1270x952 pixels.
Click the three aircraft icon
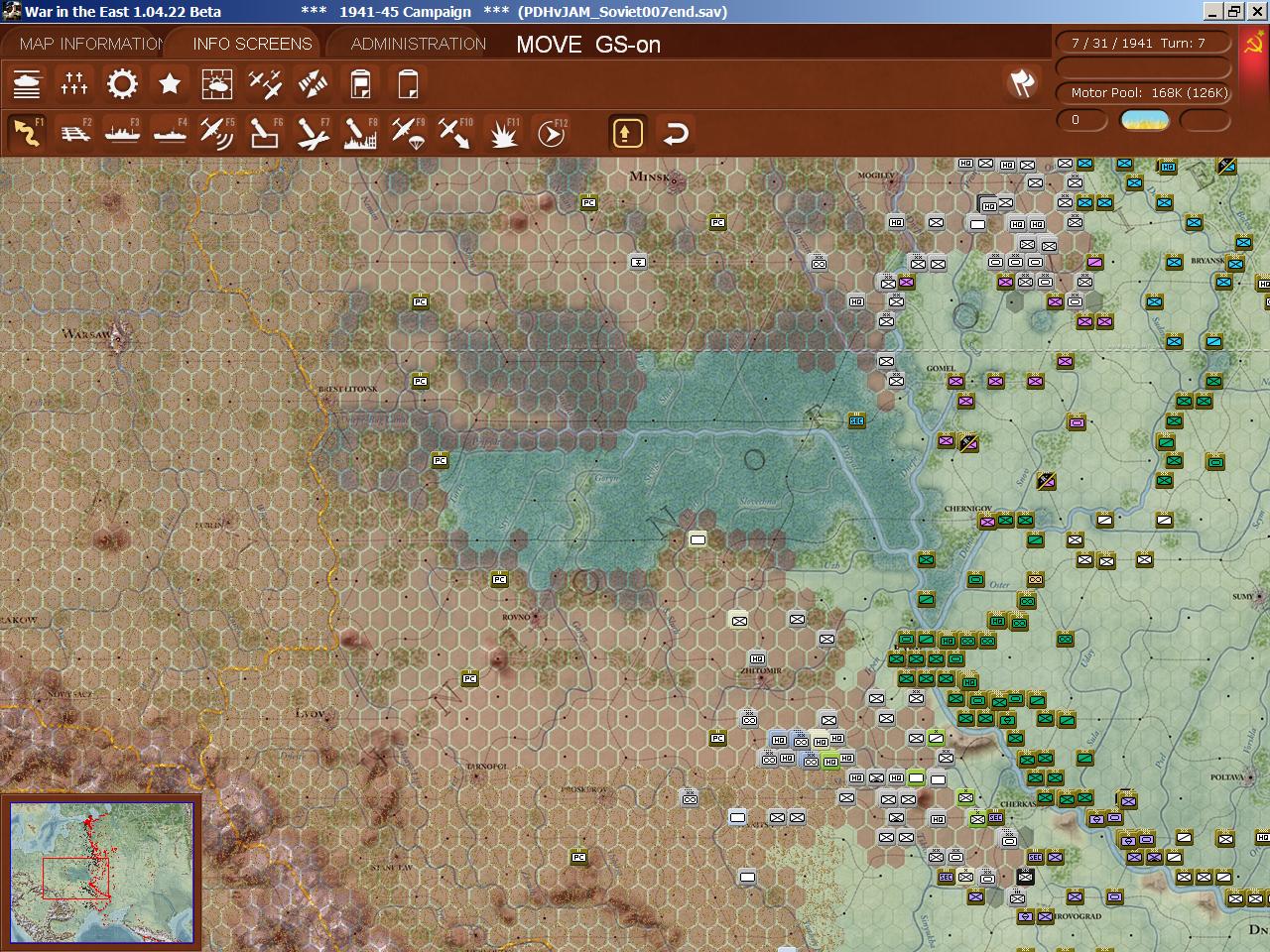(265, 84)
